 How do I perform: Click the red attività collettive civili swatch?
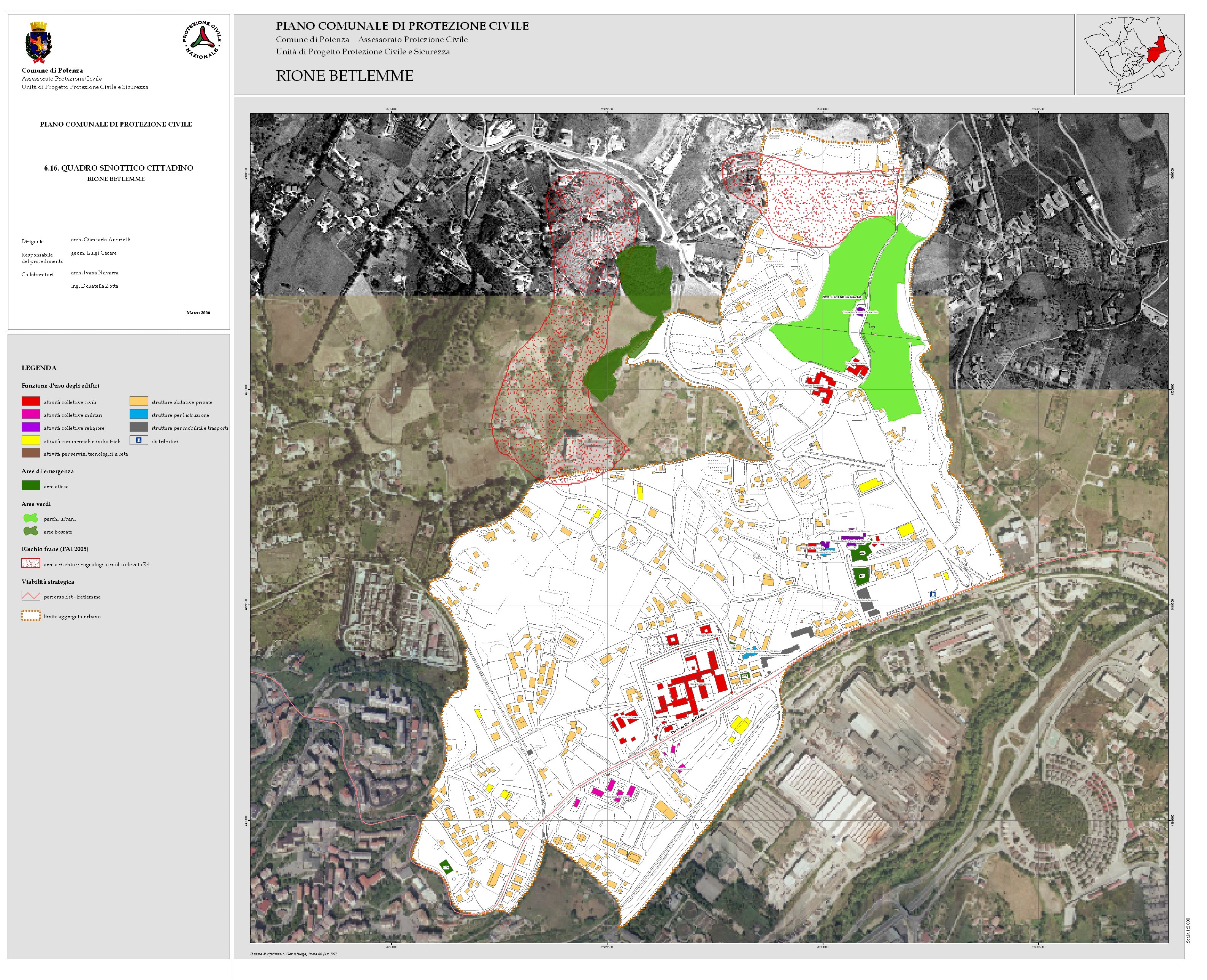point(30,401)
